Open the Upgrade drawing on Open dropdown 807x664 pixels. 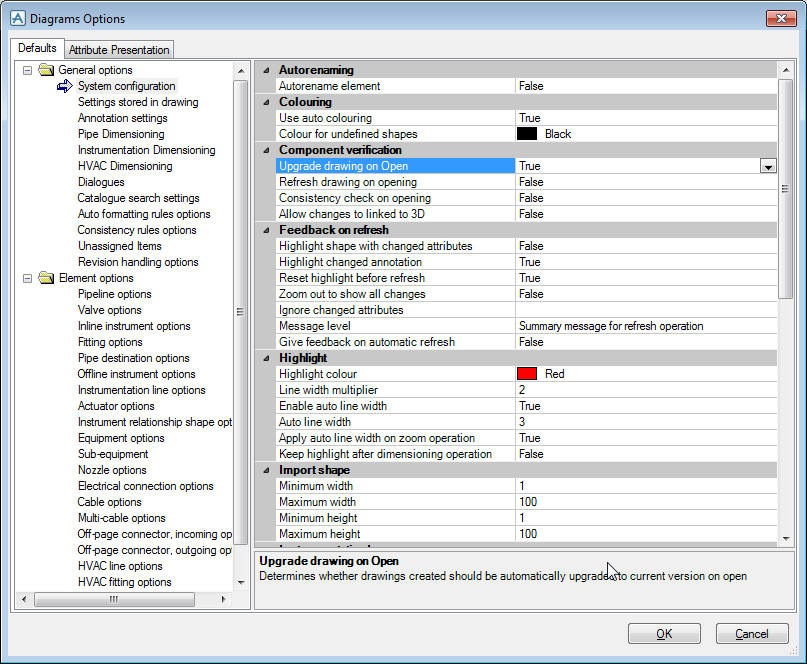click(x=768, y=167)
